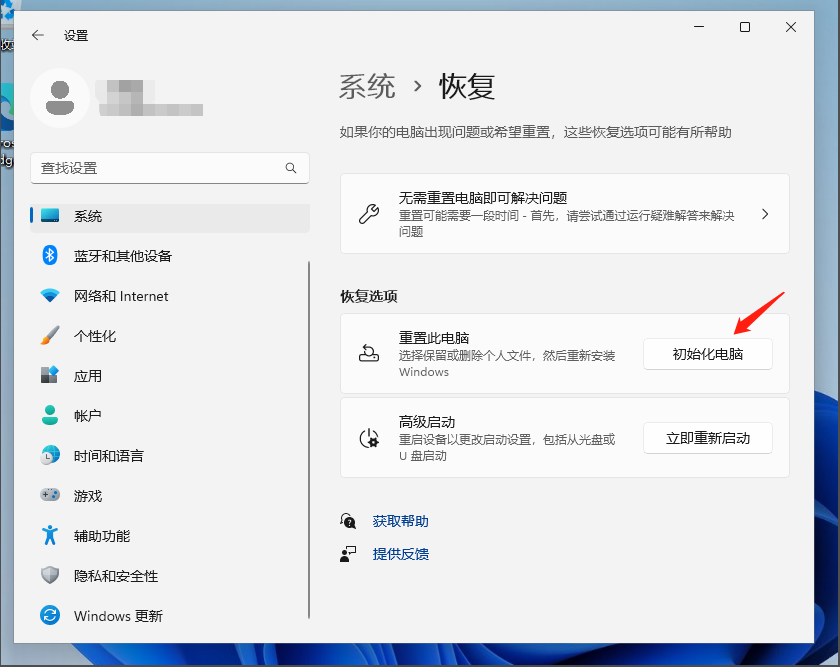840x667 pixels.
Task: Open 帐户 settings
Action: 89,415
